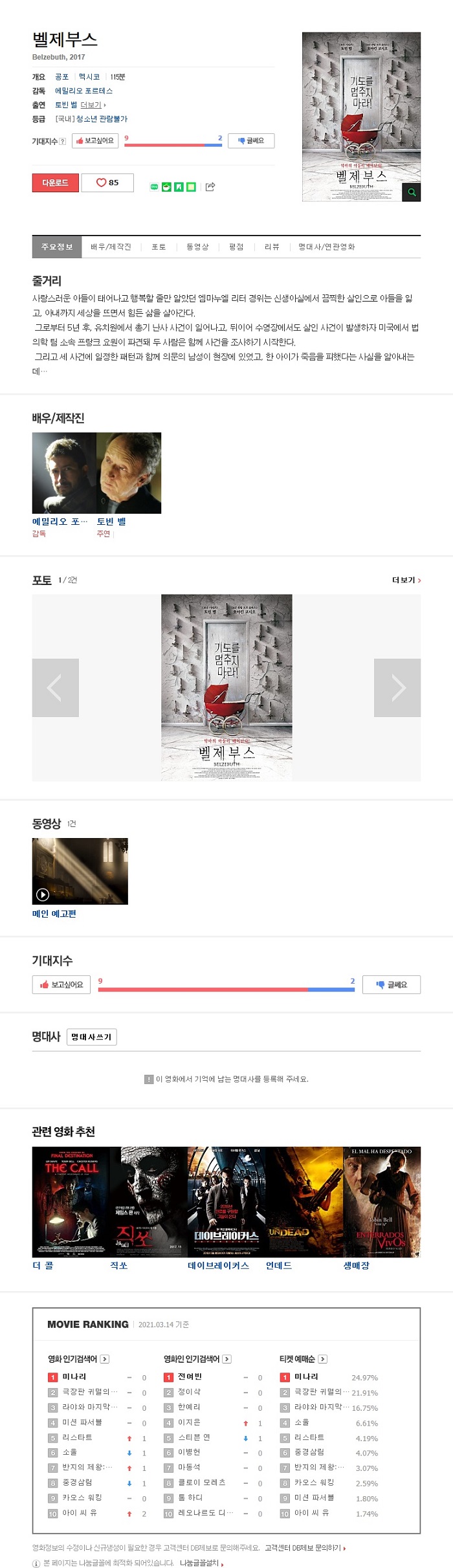Image resolution: width=453 pixels, height=1568 pixels.
Task: Click the 기대지수 question mark help icon
Action: coord(62,141)
